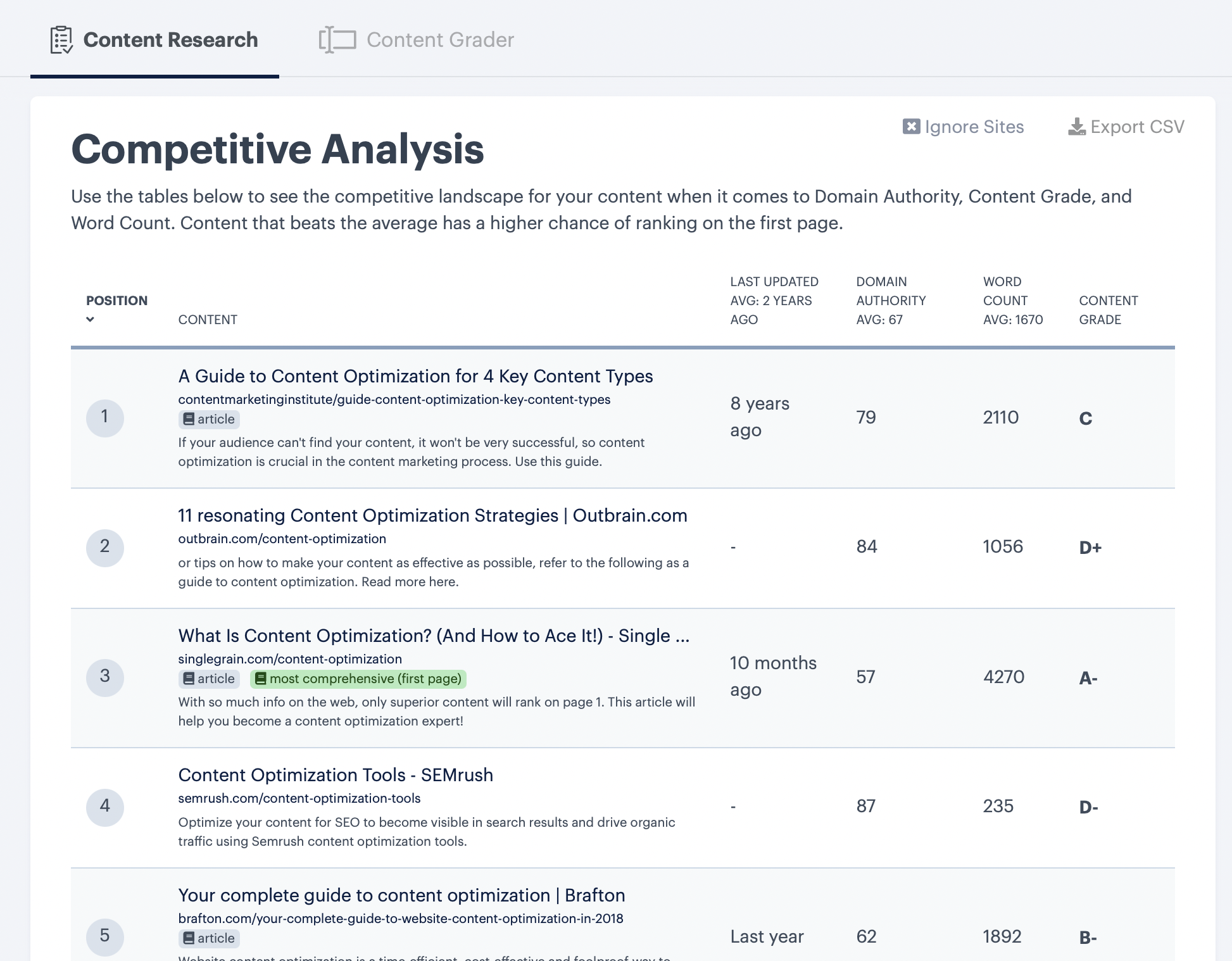Sort by Word Count column header
Viewport: 1232px width, 961px height.
(1012, 301)
